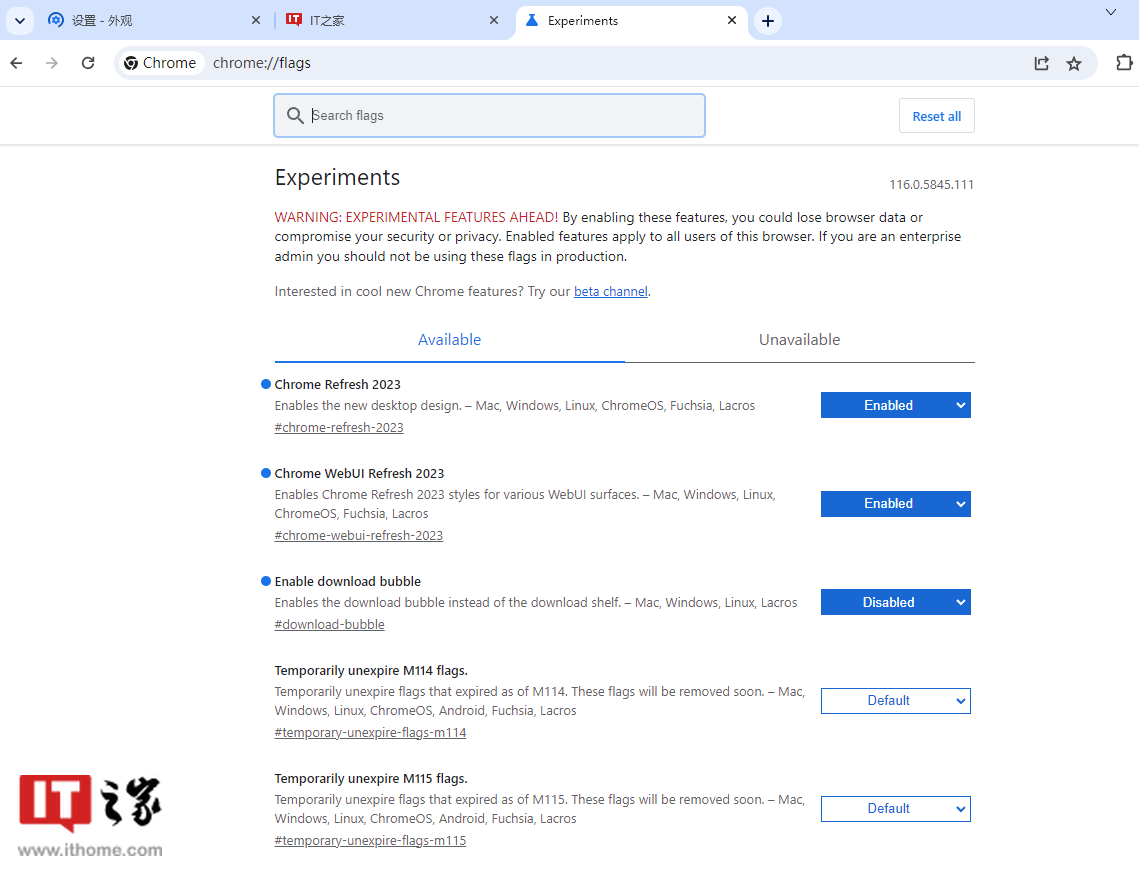Close the 设置 - 外观 tab
Screen dimensions: 1139x874
click(256, 20)
